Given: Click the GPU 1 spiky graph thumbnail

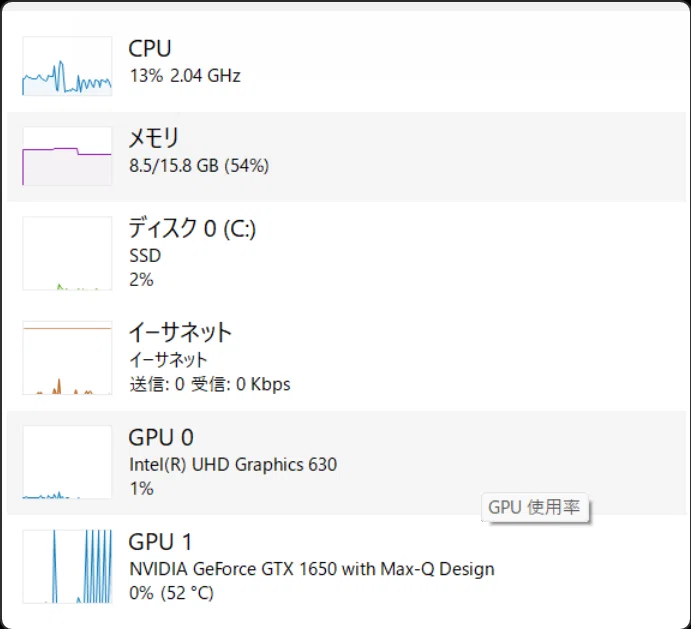Looking at the screenshot, I should coord(67,566).
